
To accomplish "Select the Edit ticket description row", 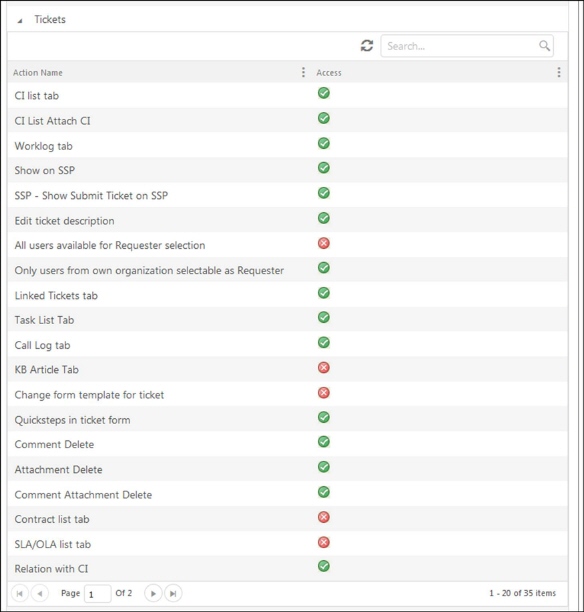I will (x=287, y=220).
